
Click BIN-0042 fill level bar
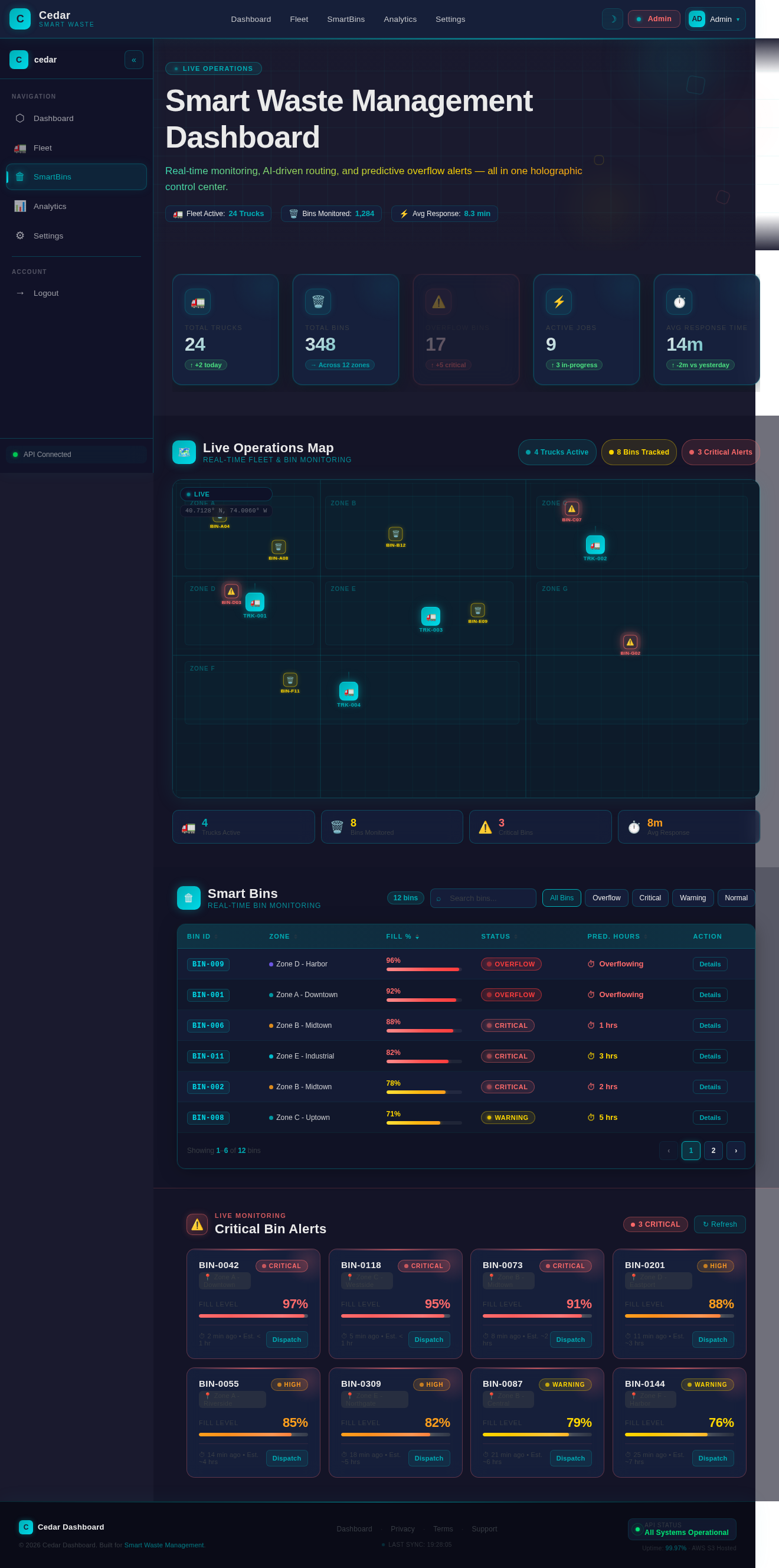tap(253, 1316)
